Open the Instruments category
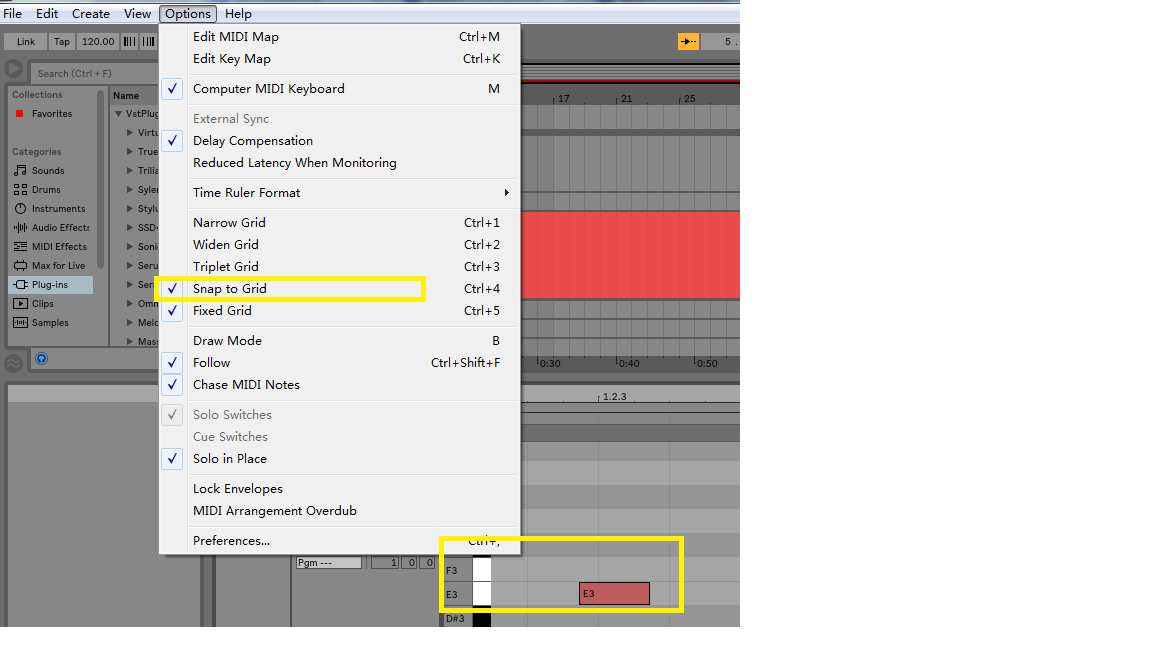 point(58,209)
